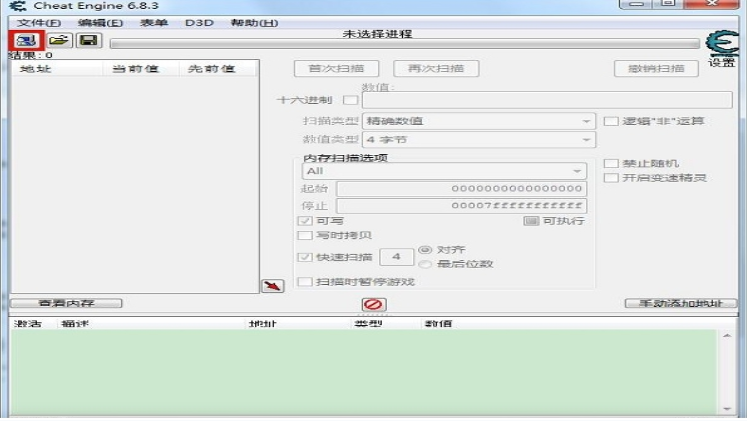Open the 帮助(H) menu
This screenshot has height=421, width=747.
[254, 23]
